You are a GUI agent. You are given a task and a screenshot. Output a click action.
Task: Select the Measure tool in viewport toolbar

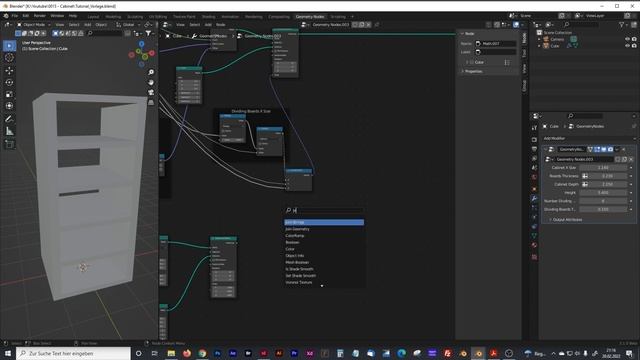pyautogui.click(x=9, y=131)
